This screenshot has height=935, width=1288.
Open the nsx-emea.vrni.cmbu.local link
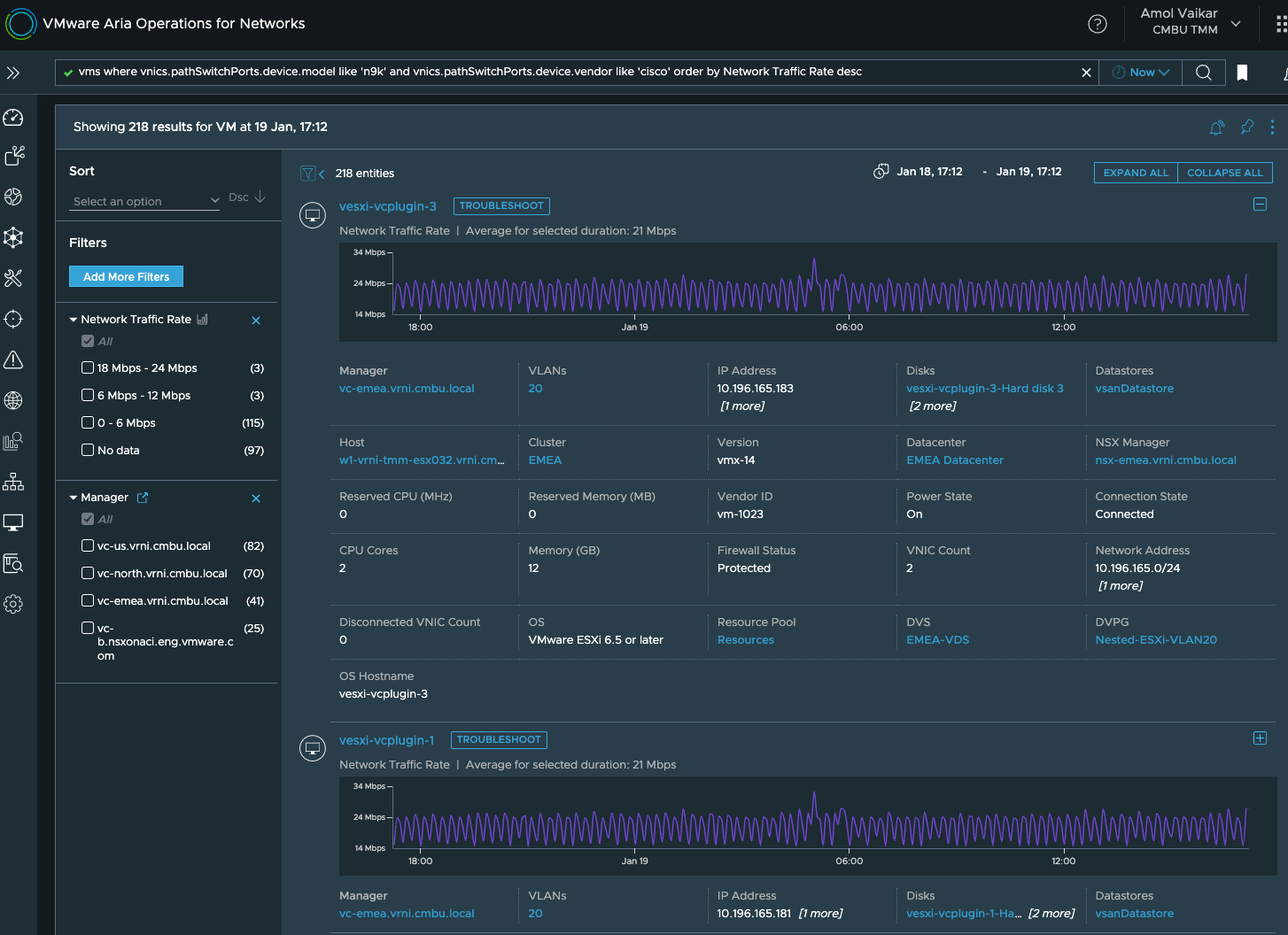coord(1166,460)
